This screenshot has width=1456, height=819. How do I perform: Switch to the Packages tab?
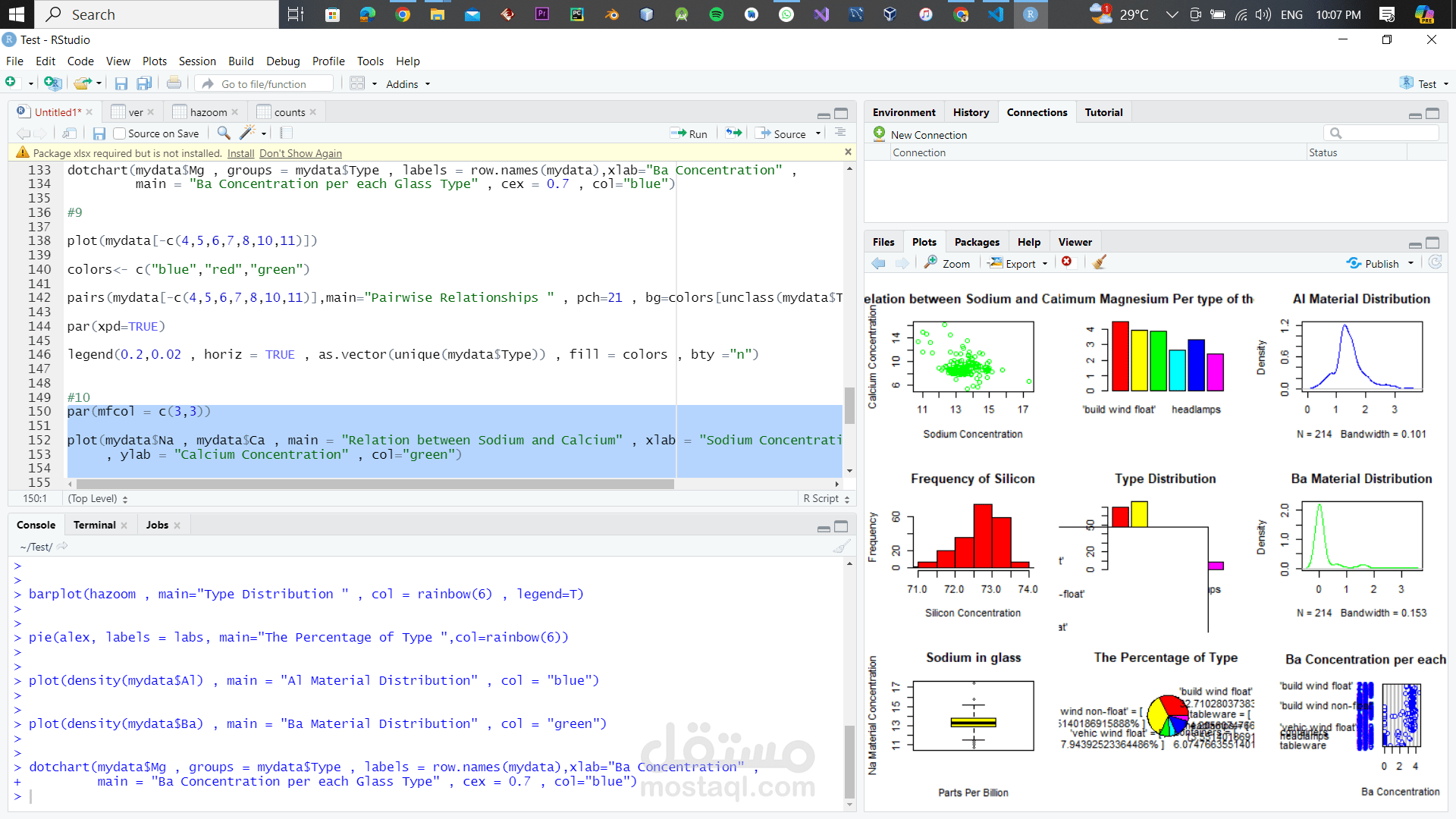976,242
